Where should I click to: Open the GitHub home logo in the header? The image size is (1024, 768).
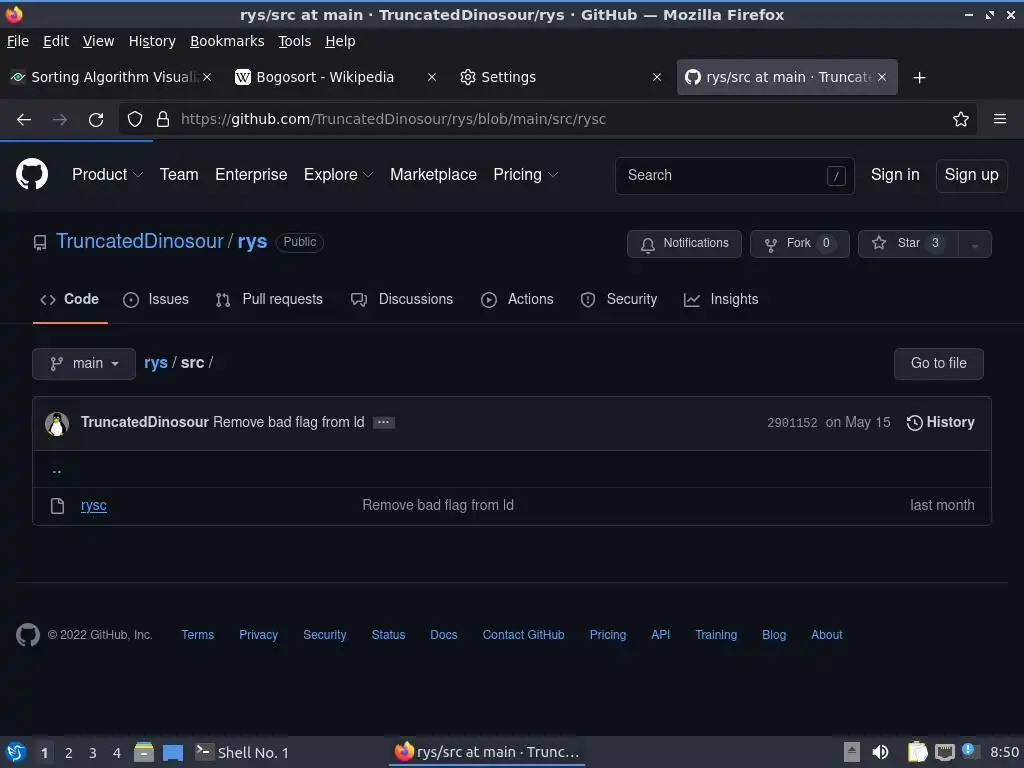[31, 174]
